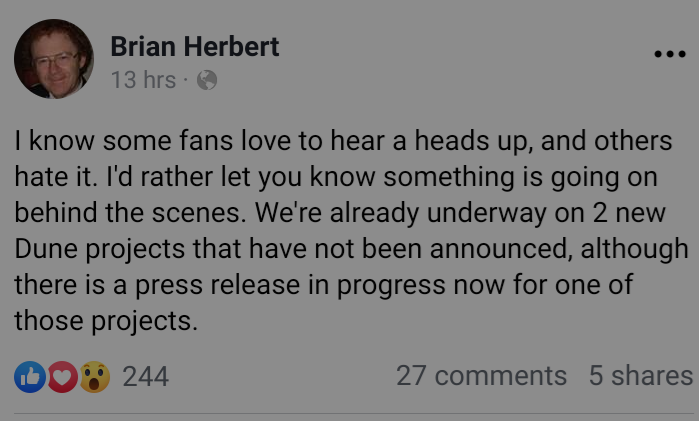Click the blue Like reaction icon
Image resolution: width=699 pixels, height=421 pixels.
coord(30,376)
